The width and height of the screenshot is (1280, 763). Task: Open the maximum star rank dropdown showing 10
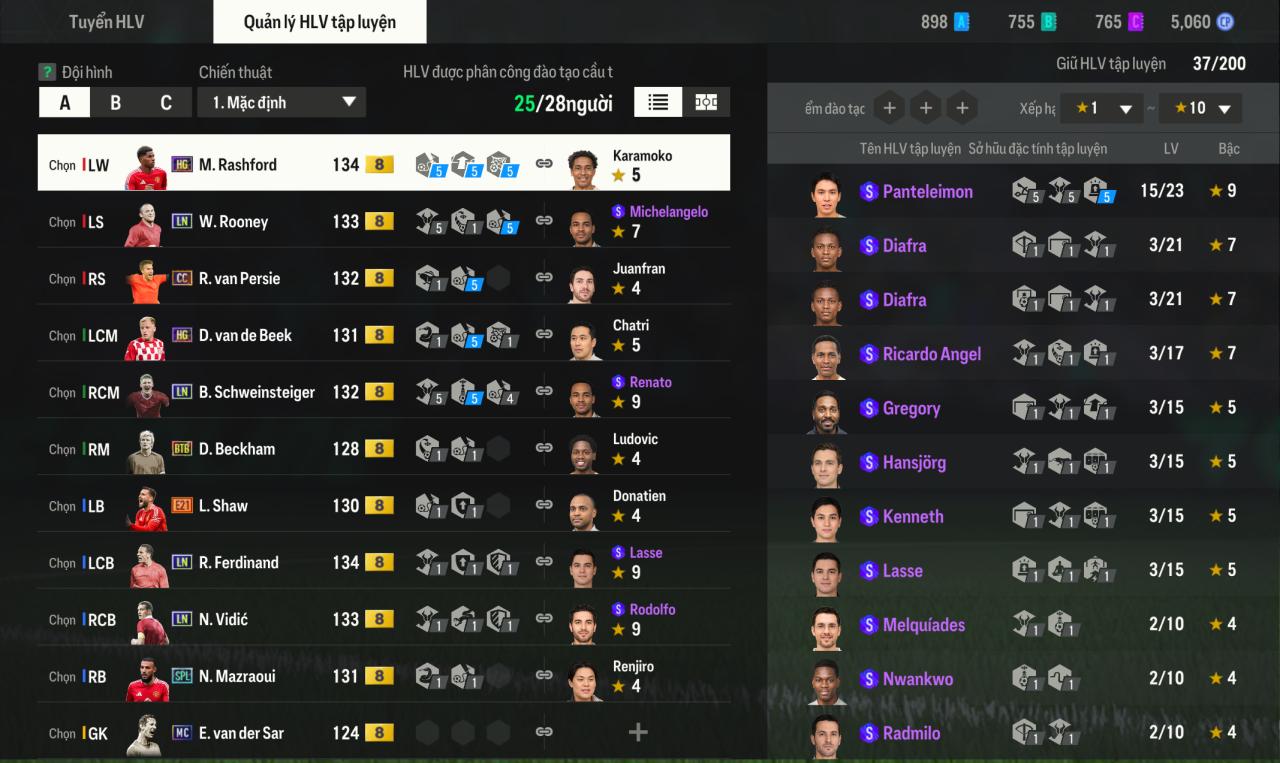(x=1200, y=108)
